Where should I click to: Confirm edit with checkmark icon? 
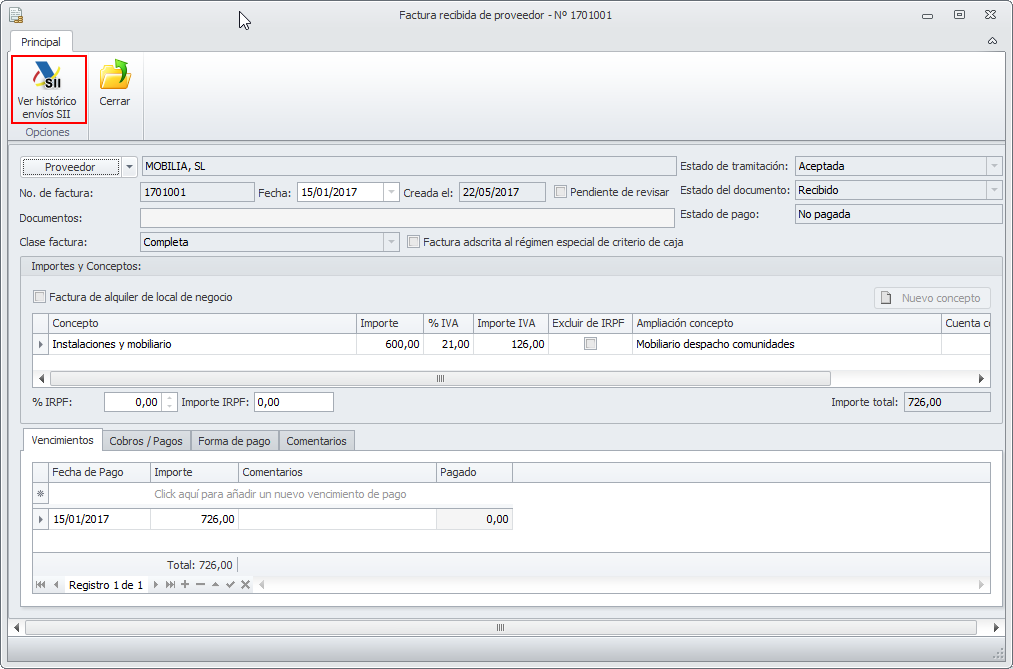click(x=230, y=585)
